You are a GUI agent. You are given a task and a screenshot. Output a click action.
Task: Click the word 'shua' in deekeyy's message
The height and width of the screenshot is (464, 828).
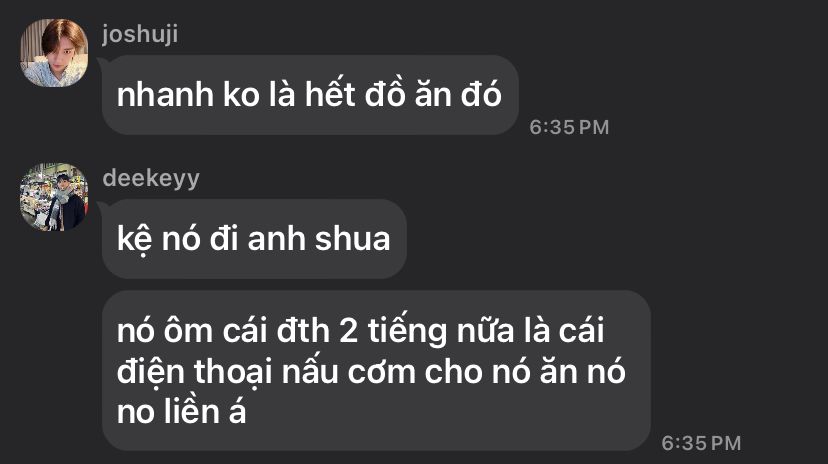coord(353,239)
